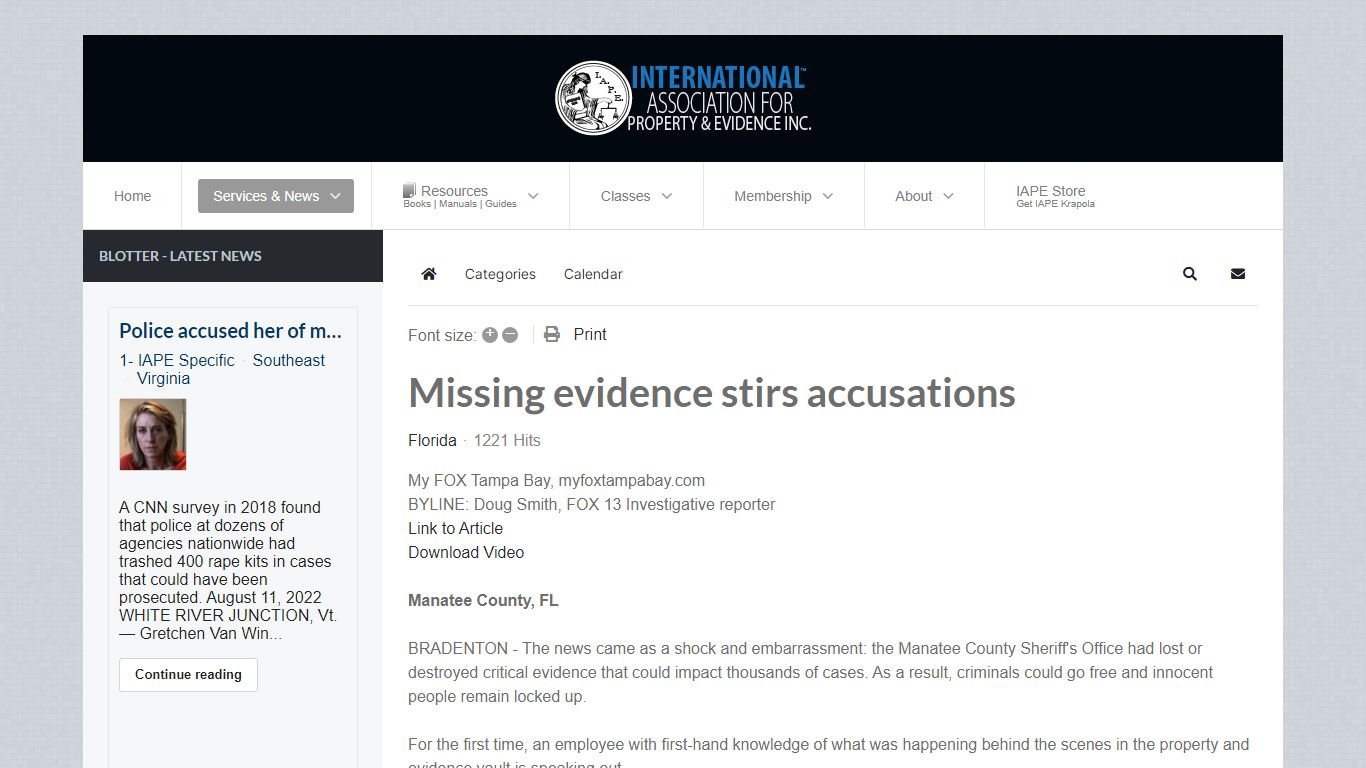Viewport: 1366px width, 768px height.
Task: Click the 'Books | Manuals | Guides' subtitle
Action: [x=460, y=204]
